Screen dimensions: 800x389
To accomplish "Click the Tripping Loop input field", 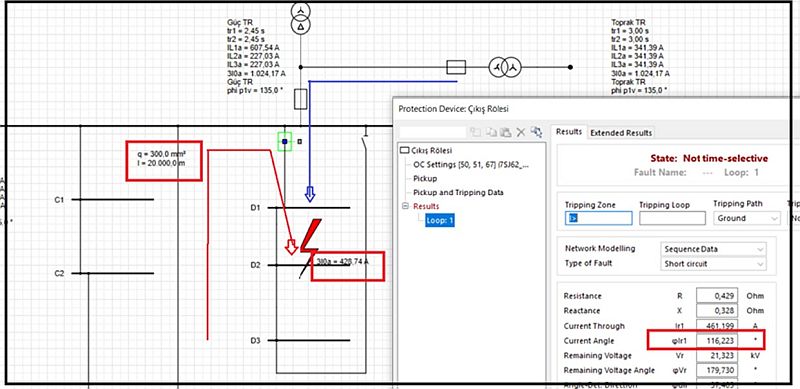I will tap(672, 218).
